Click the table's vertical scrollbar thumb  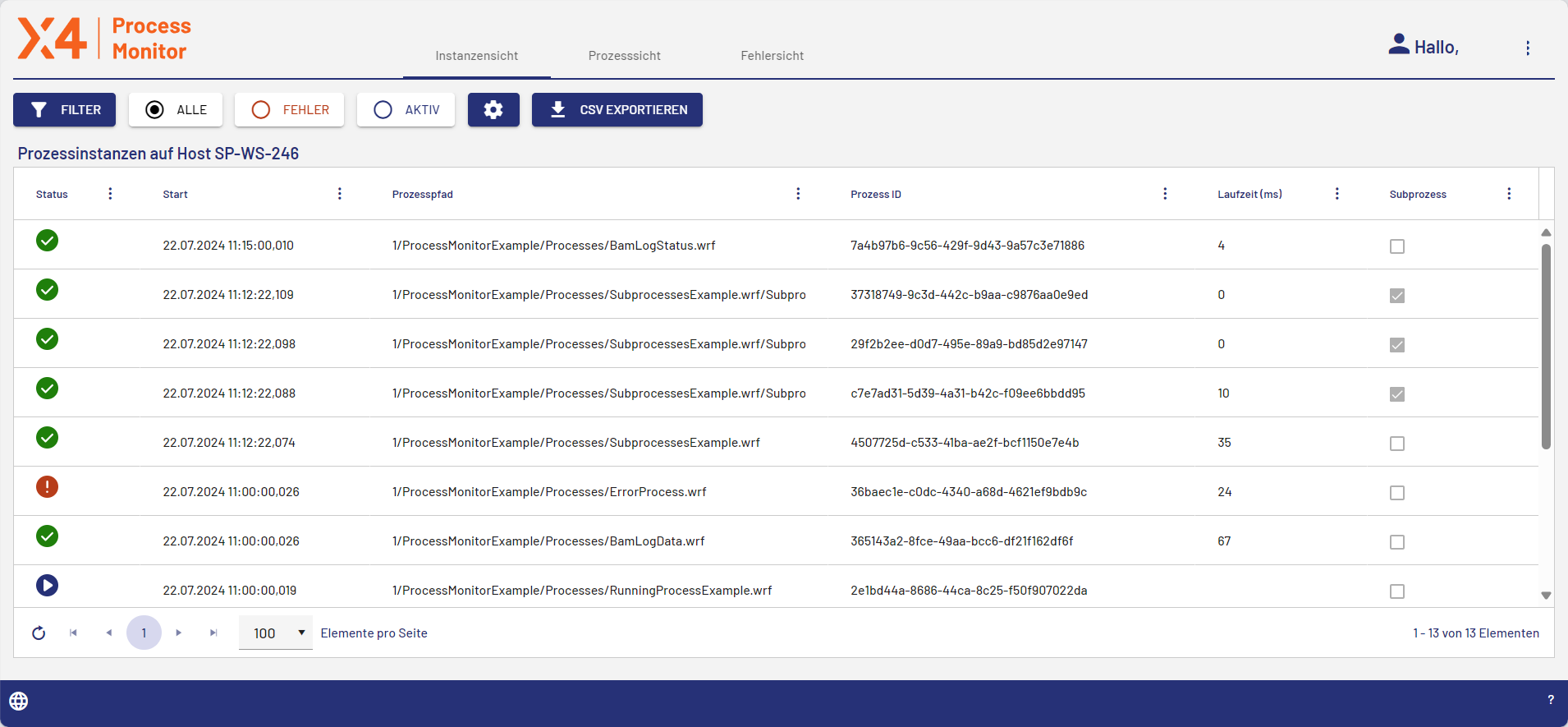(1546, 345)
